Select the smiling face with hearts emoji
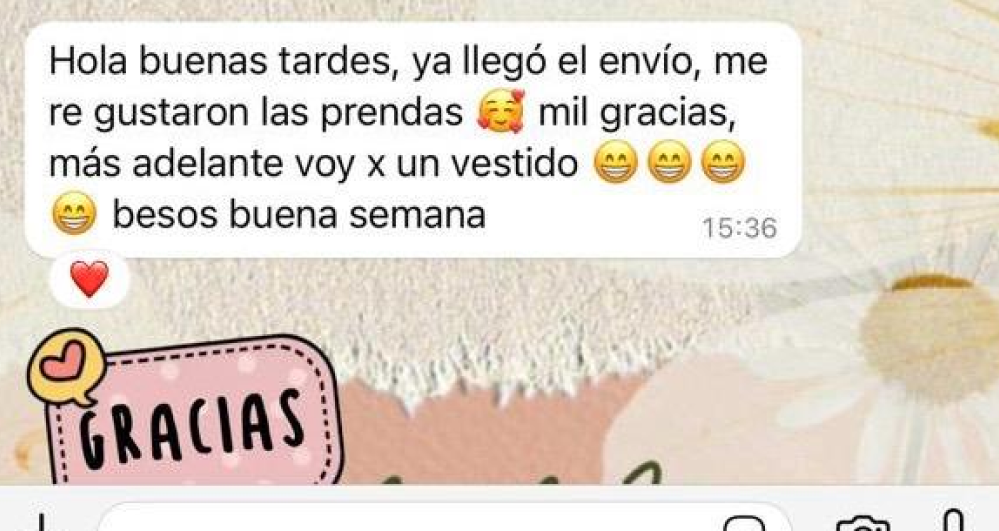The image size is (999, 531). tap(501, 112)
